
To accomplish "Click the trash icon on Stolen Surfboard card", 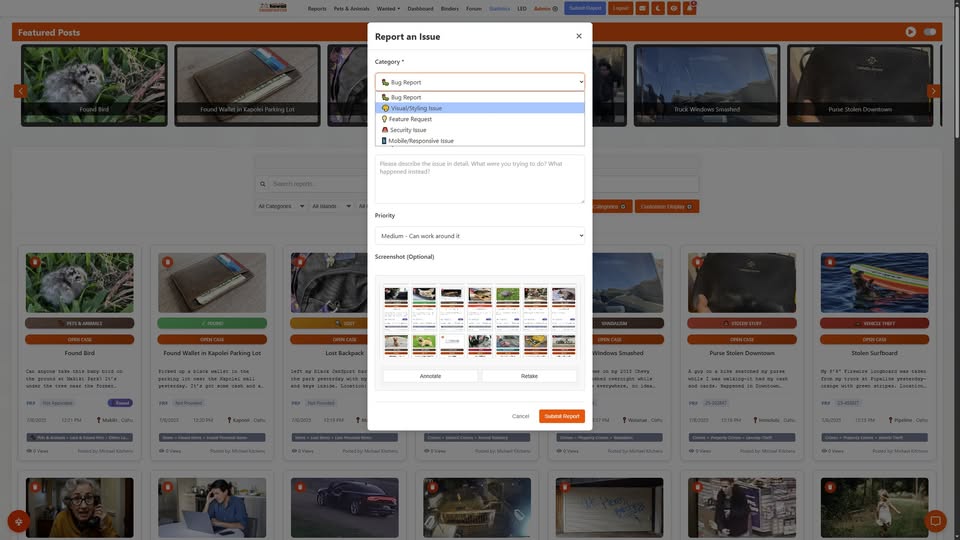I will pos(830,262).
